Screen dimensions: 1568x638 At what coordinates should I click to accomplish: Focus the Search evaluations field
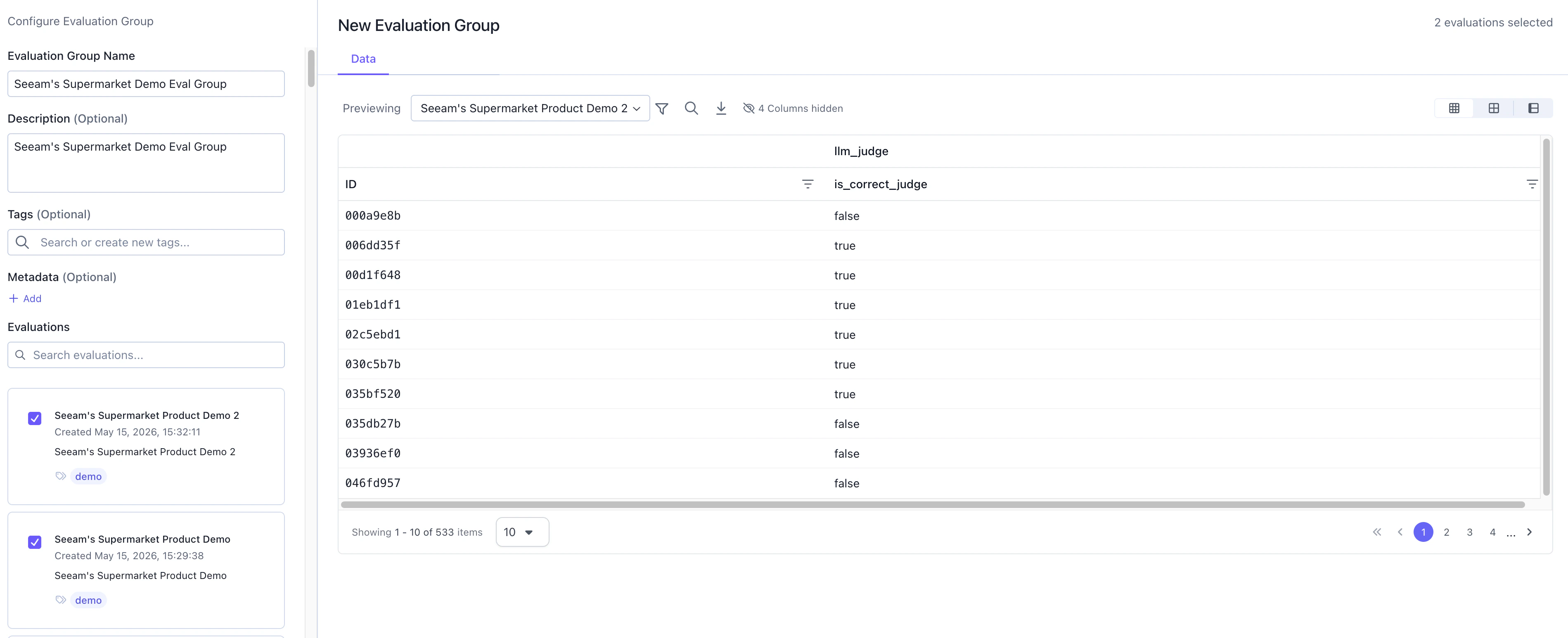point(146,355)
